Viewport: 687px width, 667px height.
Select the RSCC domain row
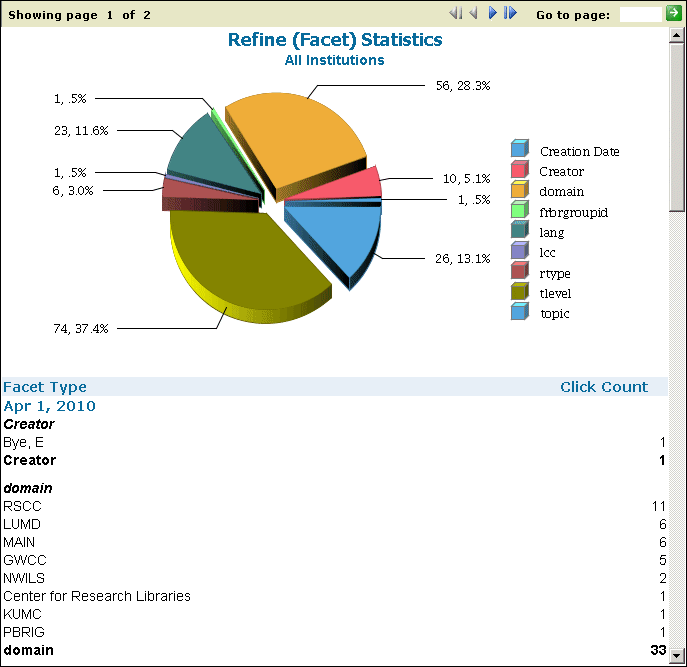click(x=22, y=506)
